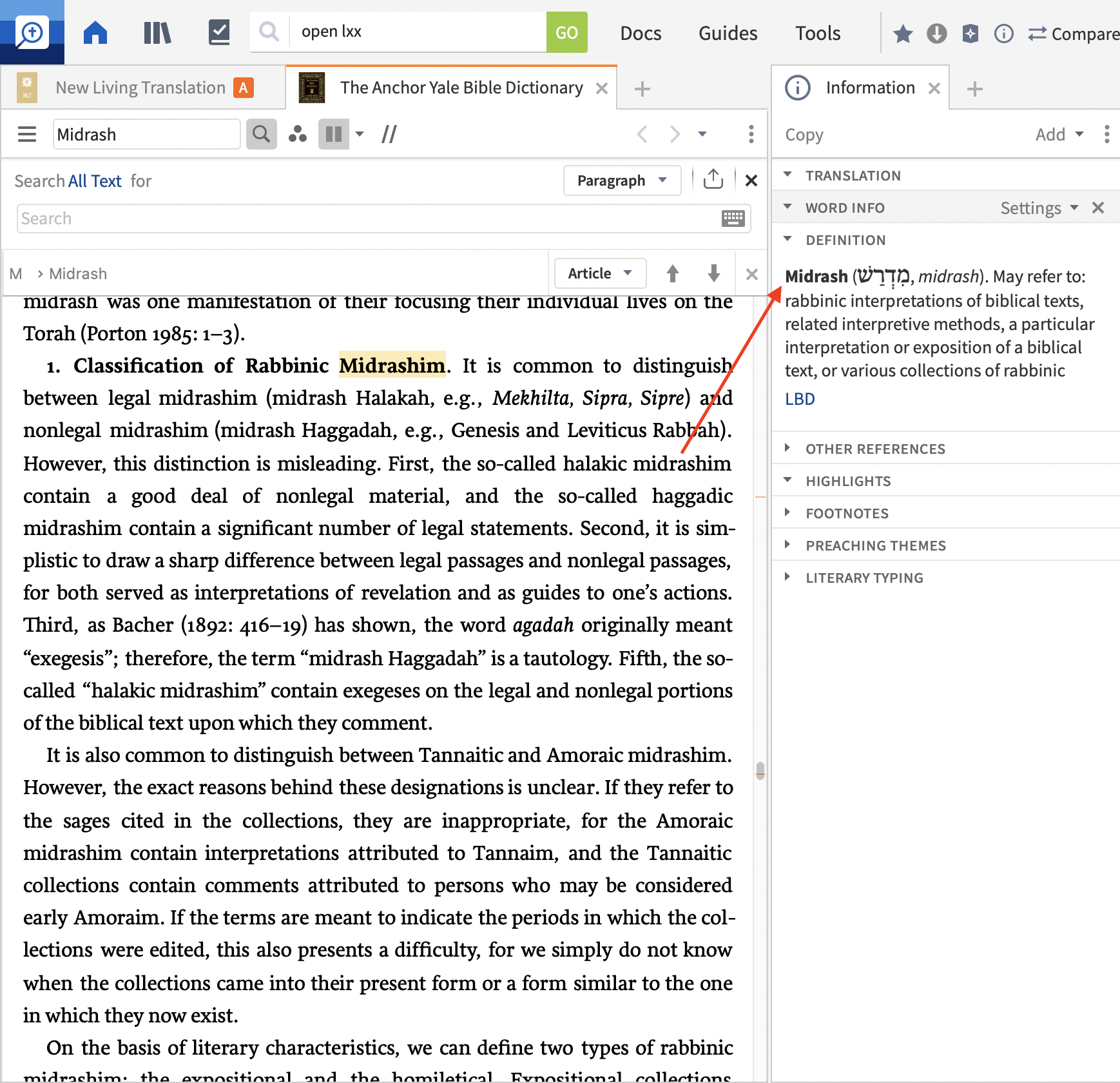Screen dimensions: 1120x1083
Task: Open the Add dropdown in Information panel
Action: (x=1059, y=134)
